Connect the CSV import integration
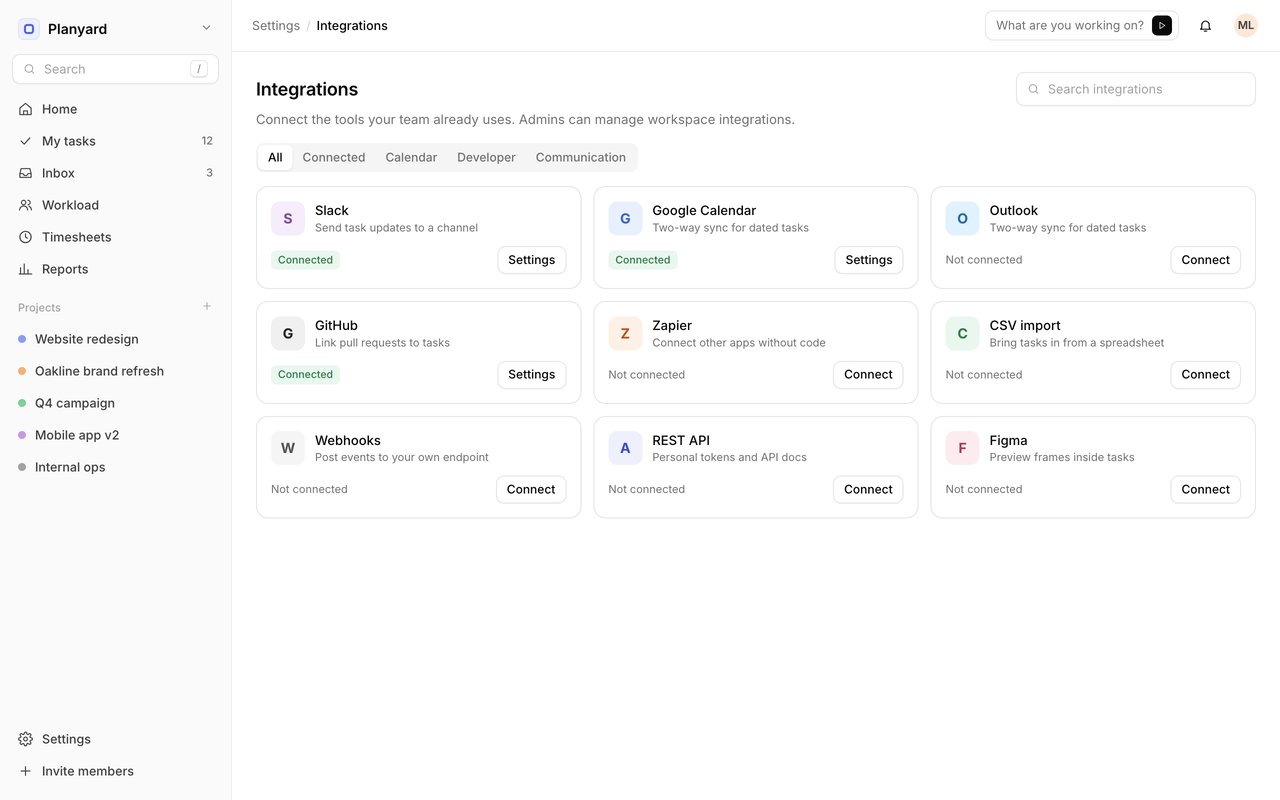This screenshot has height=800, width=1280. [x=1206, y=375]
